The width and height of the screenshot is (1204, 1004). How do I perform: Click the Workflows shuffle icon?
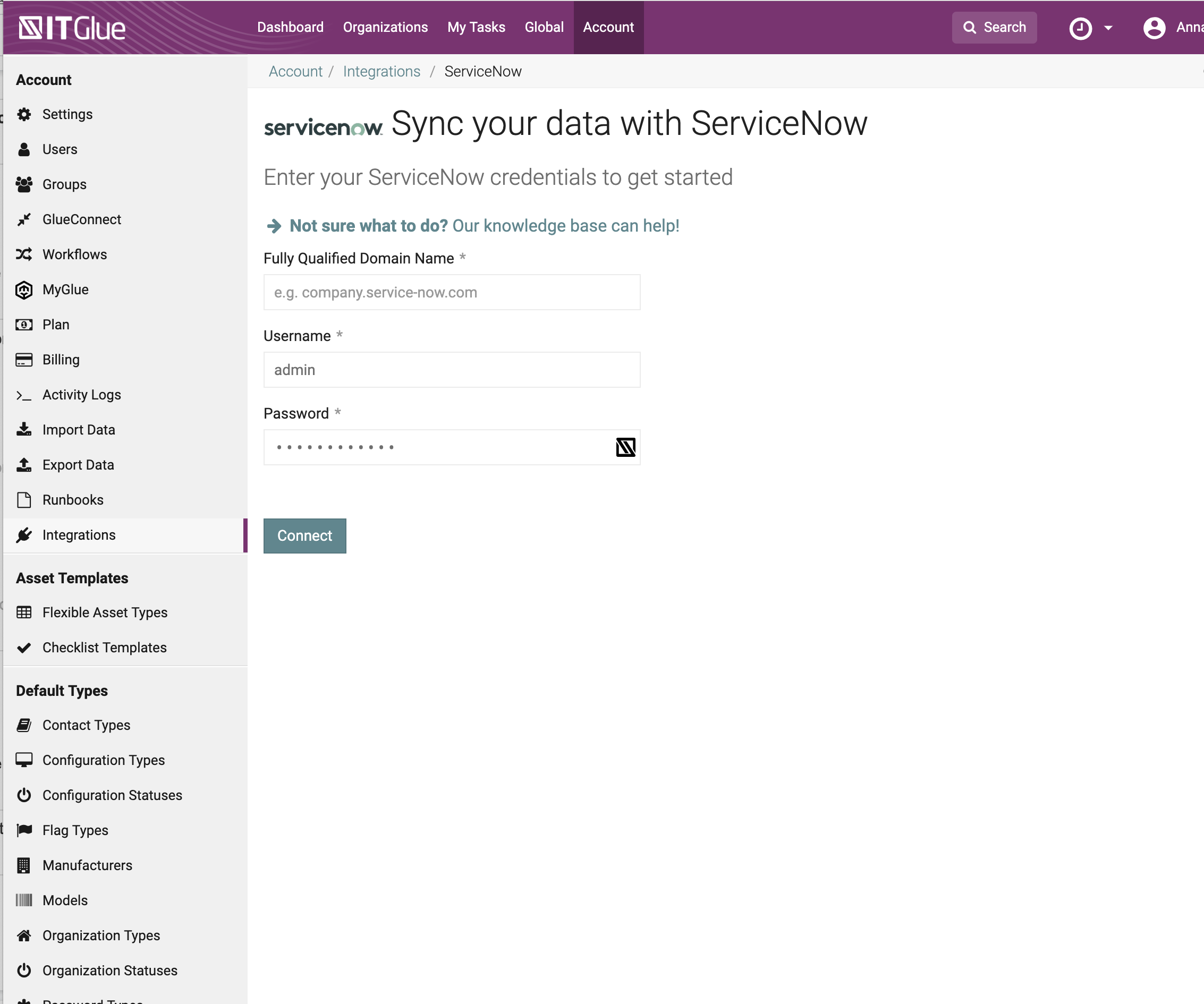click(24, 254)
